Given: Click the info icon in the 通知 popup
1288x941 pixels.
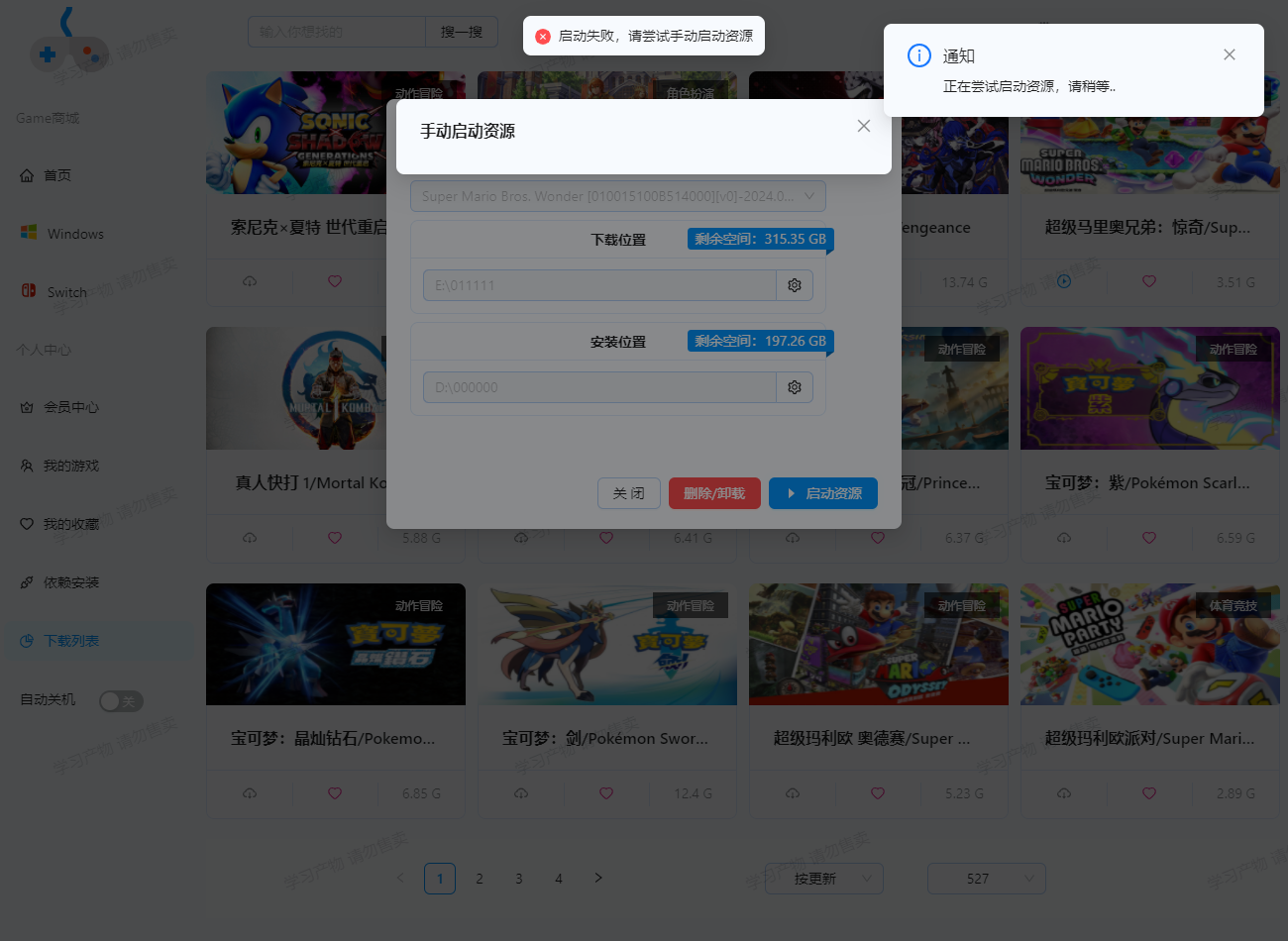Looking at the screenshot, I should tap(919, 55).
